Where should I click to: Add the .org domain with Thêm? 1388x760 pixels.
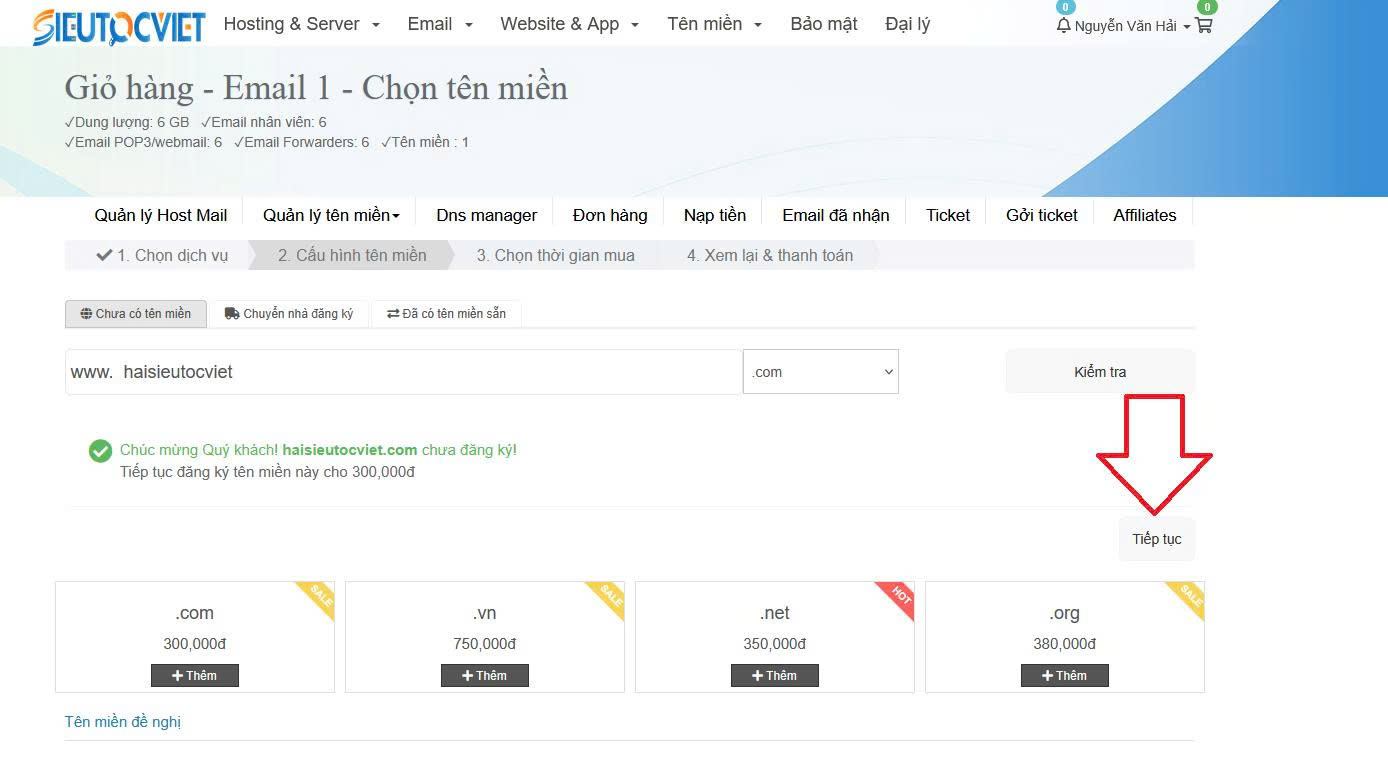pyautogui.click(x=1065, y=676)
